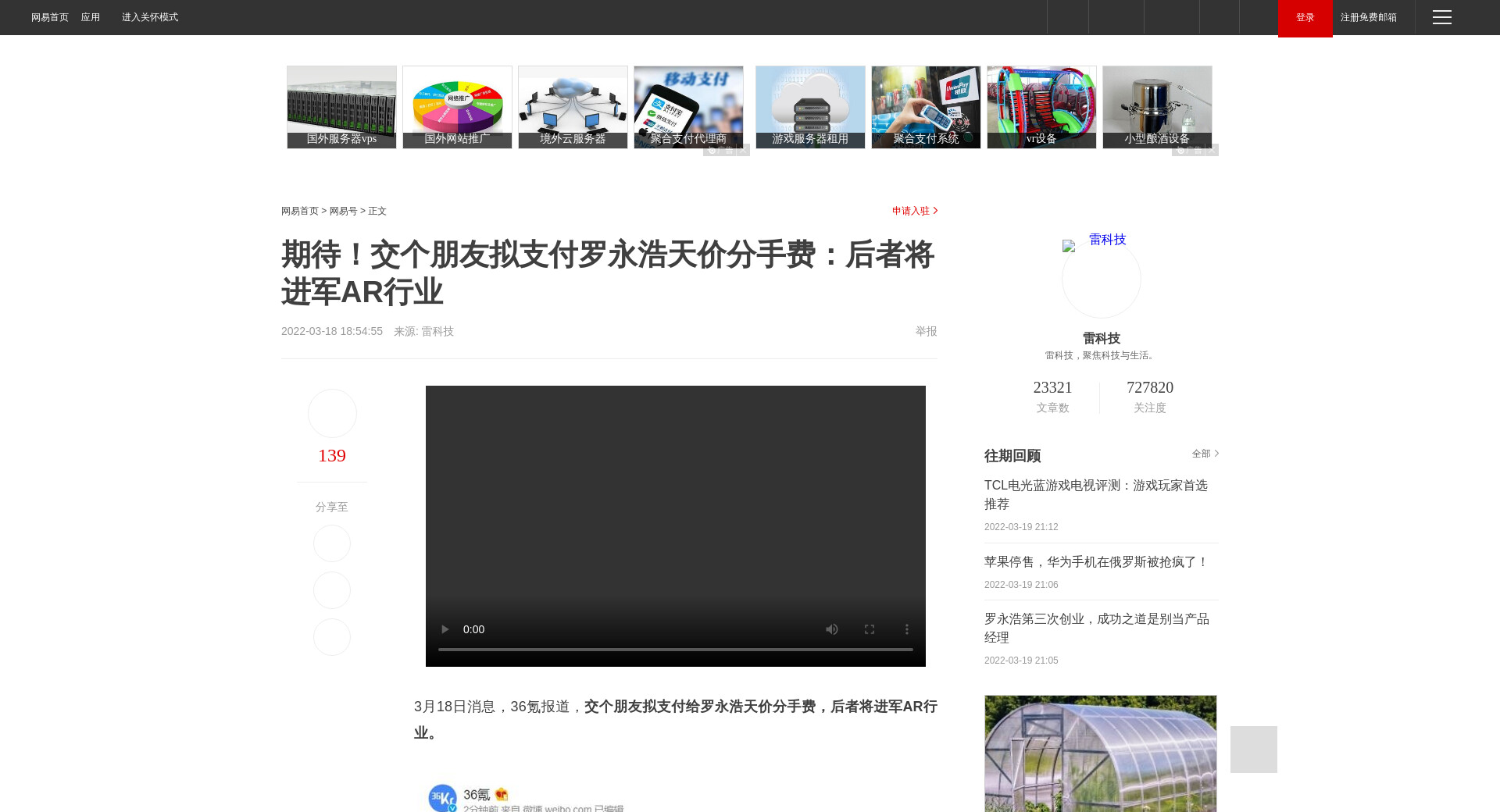Open TCL电光蓝游戏电视评测 article
1500x812 pixels.
(1095, 495)
